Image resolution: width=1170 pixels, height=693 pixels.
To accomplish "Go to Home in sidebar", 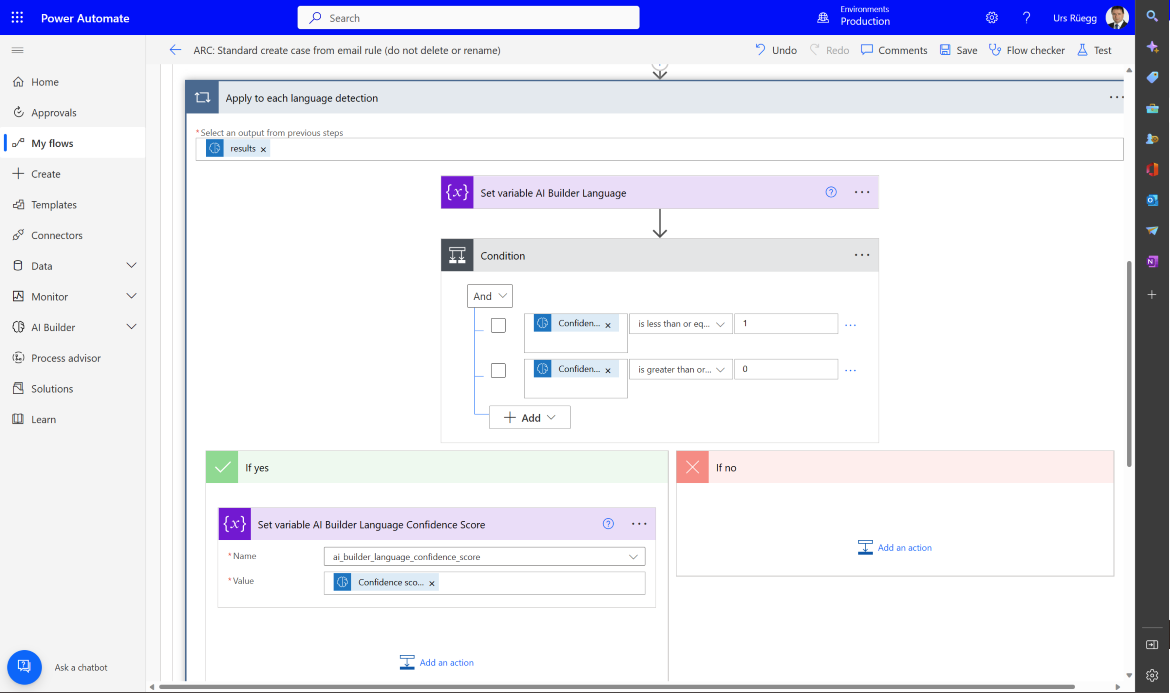I will click(72, 82).
